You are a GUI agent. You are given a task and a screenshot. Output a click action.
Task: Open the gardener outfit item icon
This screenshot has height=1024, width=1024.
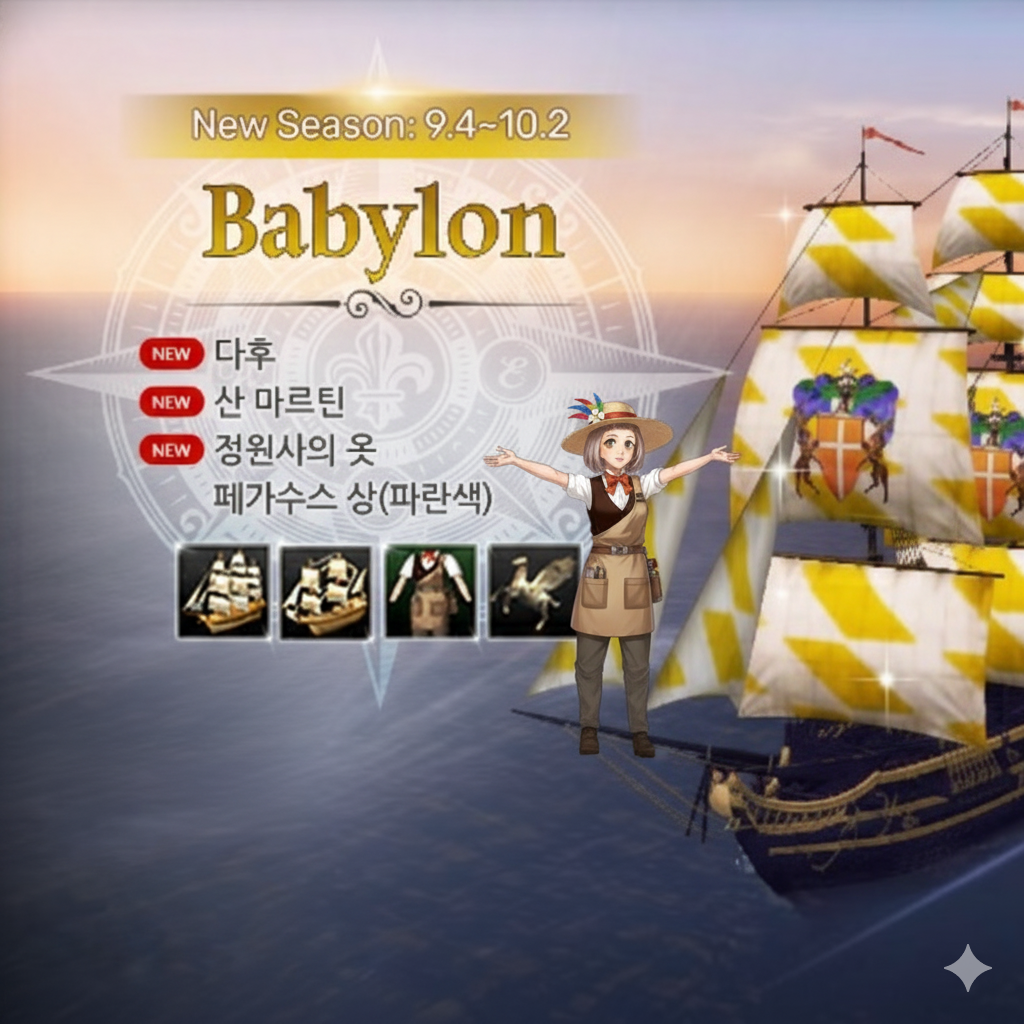pos(430,592)
